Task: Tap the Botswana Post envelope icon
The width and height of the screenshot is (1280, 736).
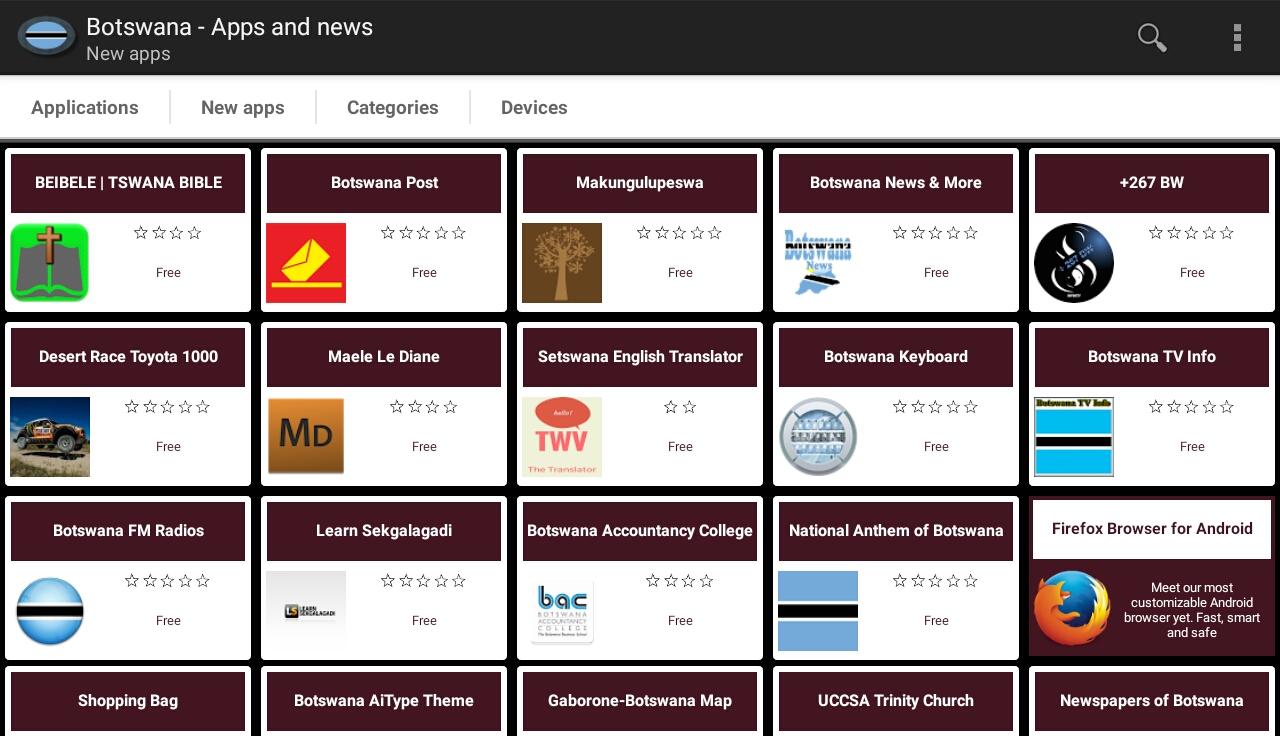Action: (306, 263)
